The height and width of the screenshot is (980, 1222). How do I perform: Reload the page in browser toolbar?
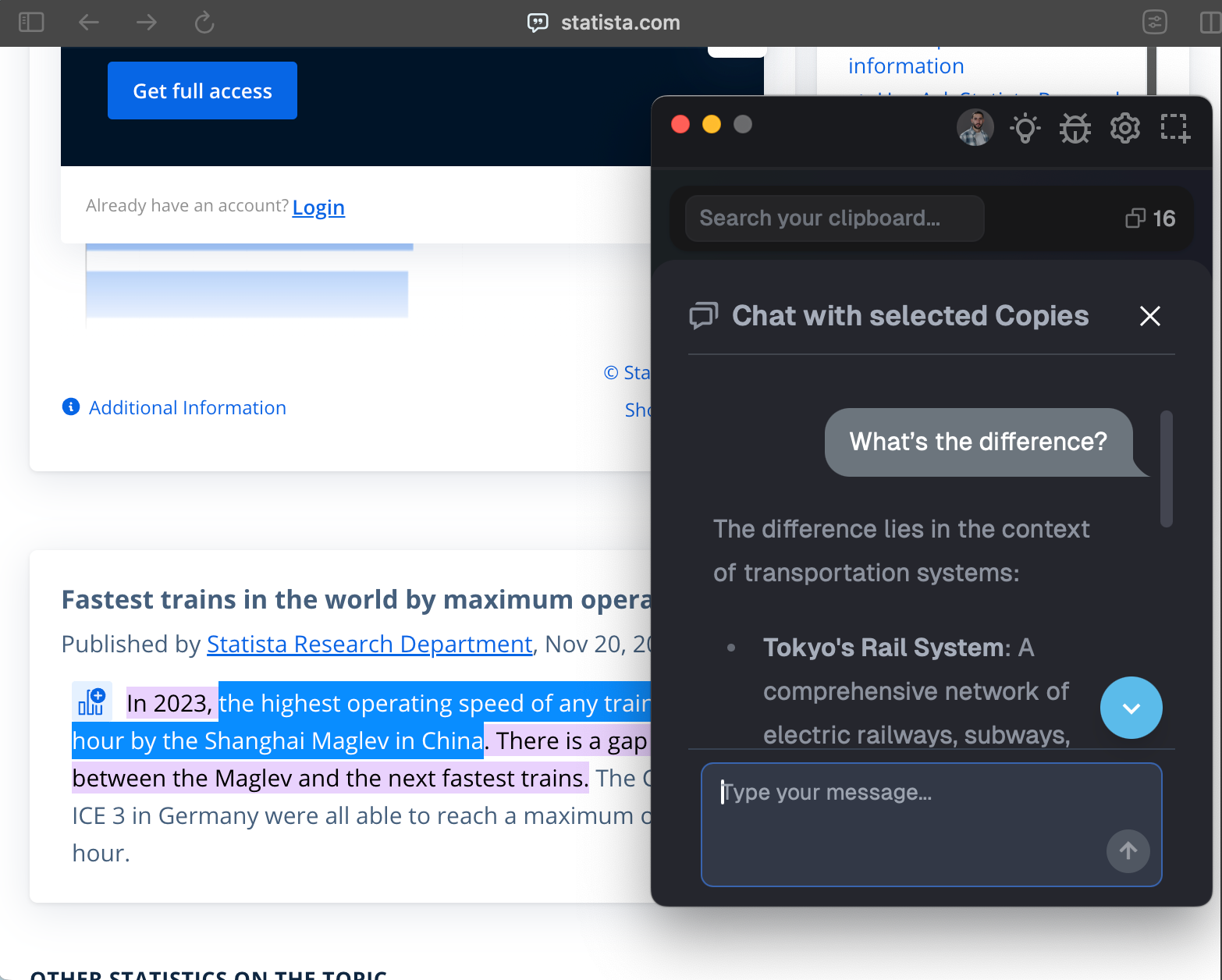tap(204, 22)
